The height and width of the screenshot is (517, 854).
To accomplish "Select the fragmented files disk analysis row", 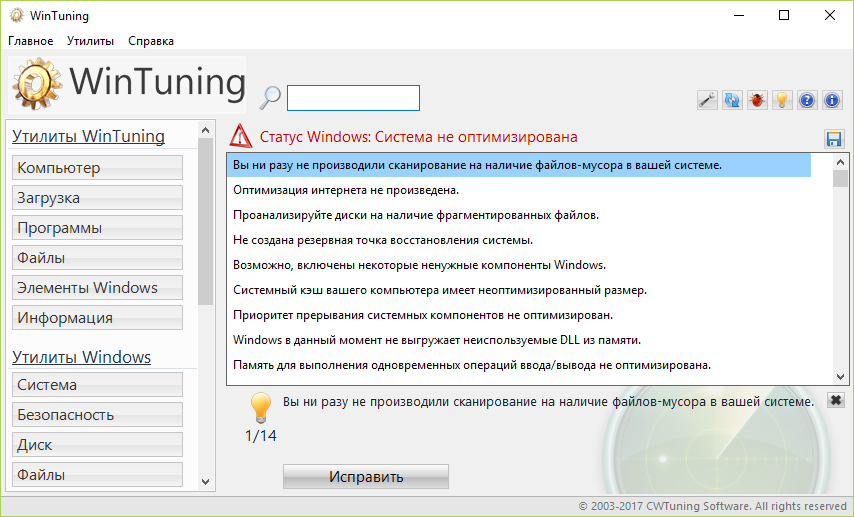I will 518,215.
